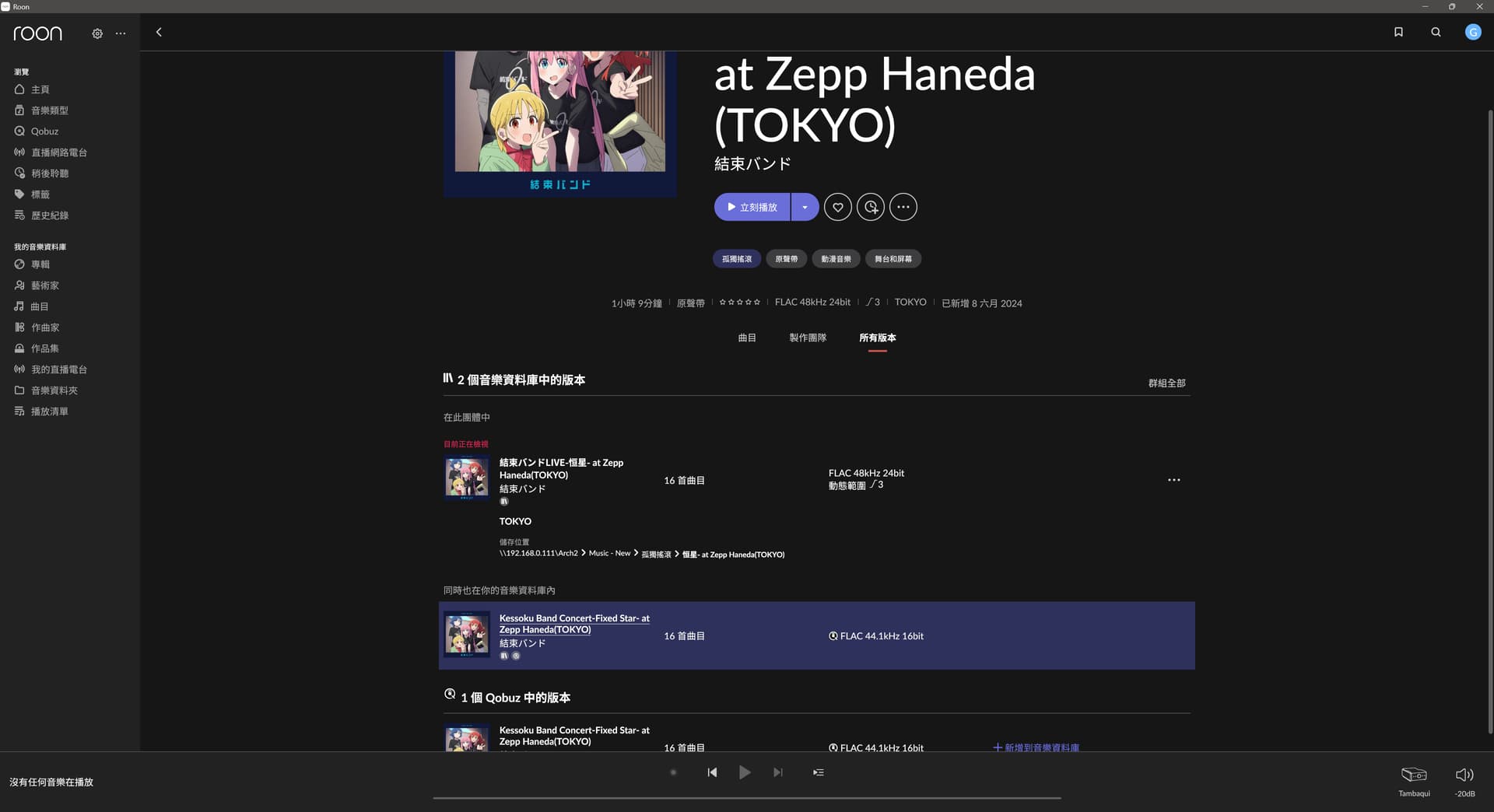The image size is (1494, 812).
Task: Open album more options circle button
Action: tap(903, 207)
